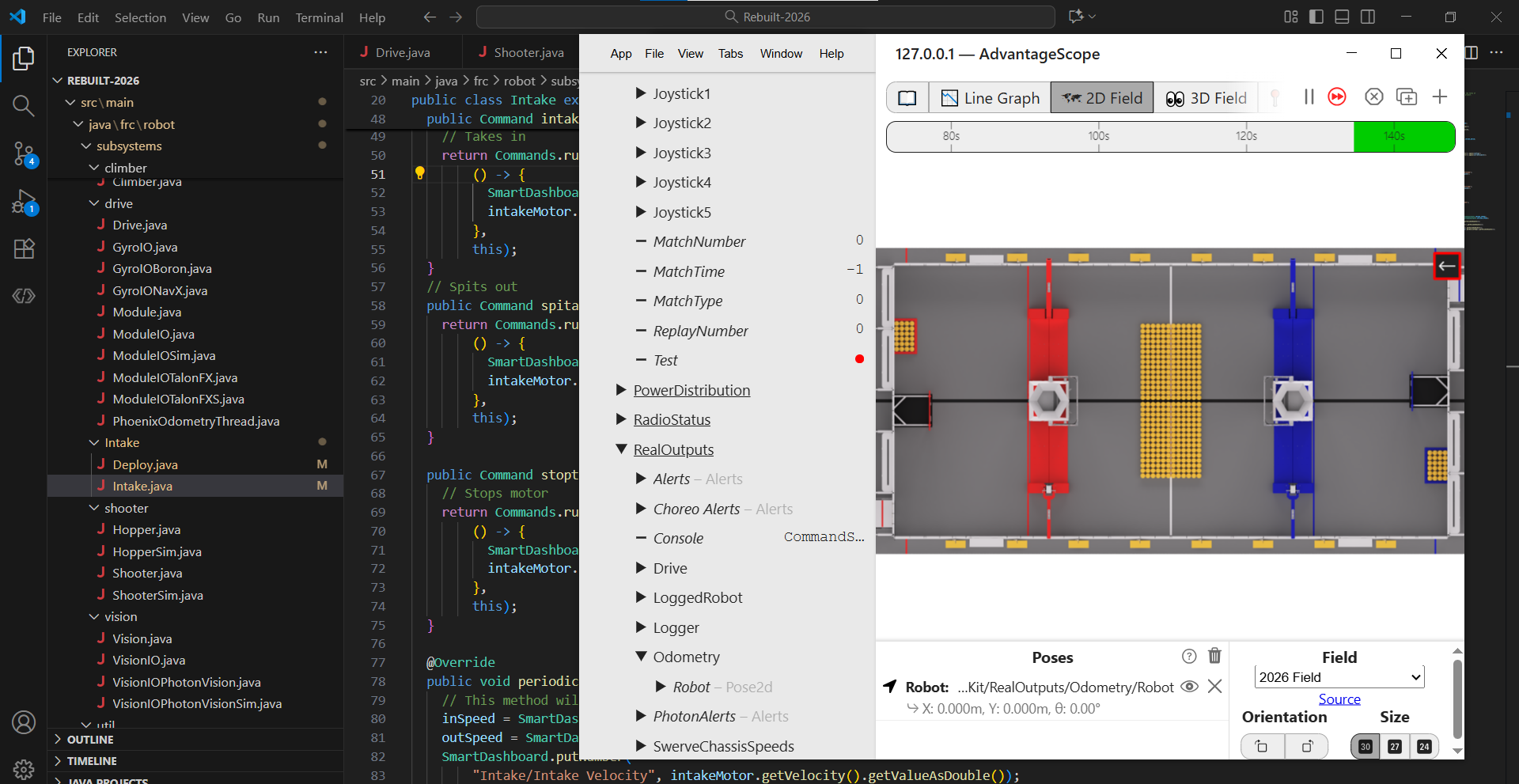Click the green 140s region of timeline
Screen dimensions: 1519x784
tap(1404, 136)
